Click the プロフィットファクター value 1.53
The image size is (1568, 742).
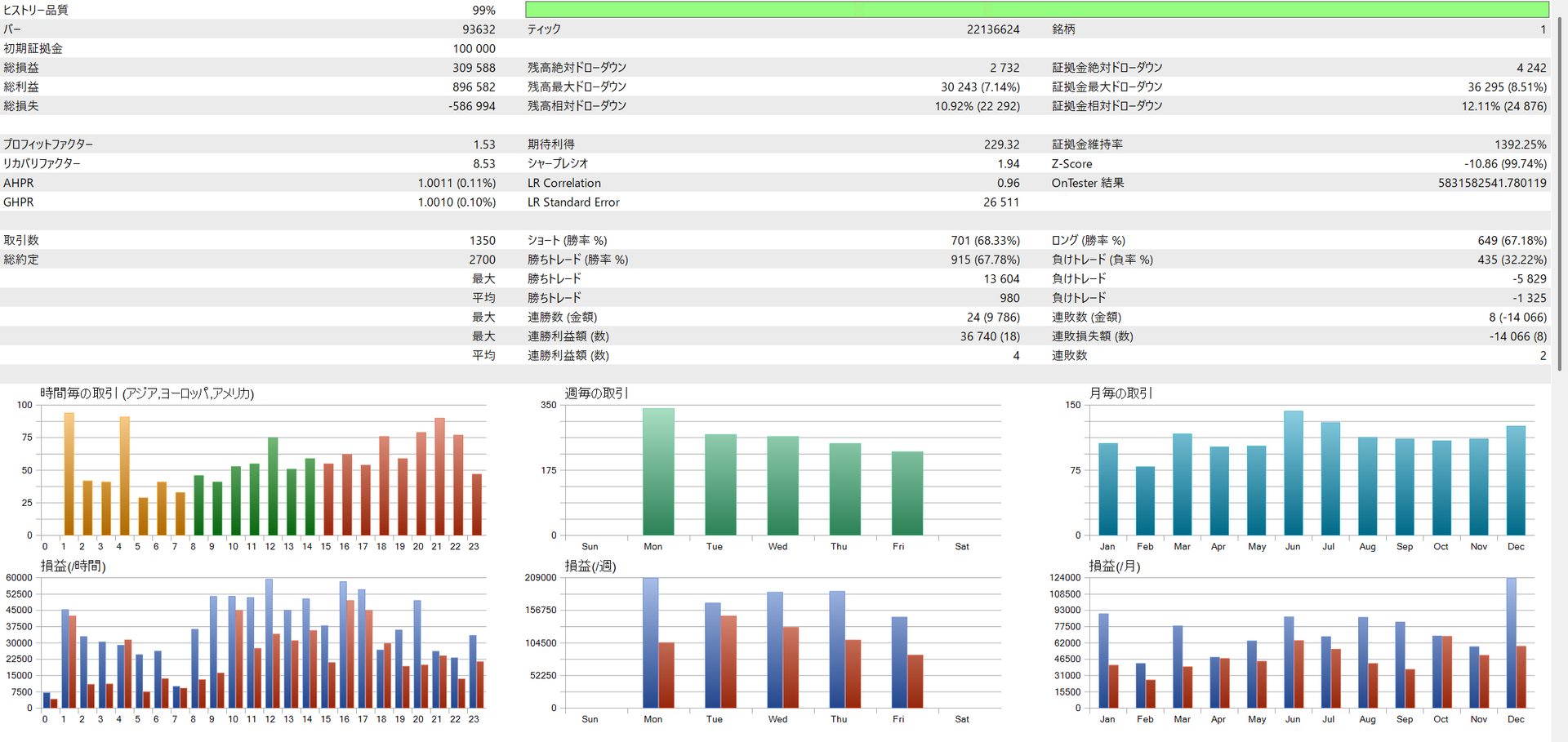coord(483,144)
